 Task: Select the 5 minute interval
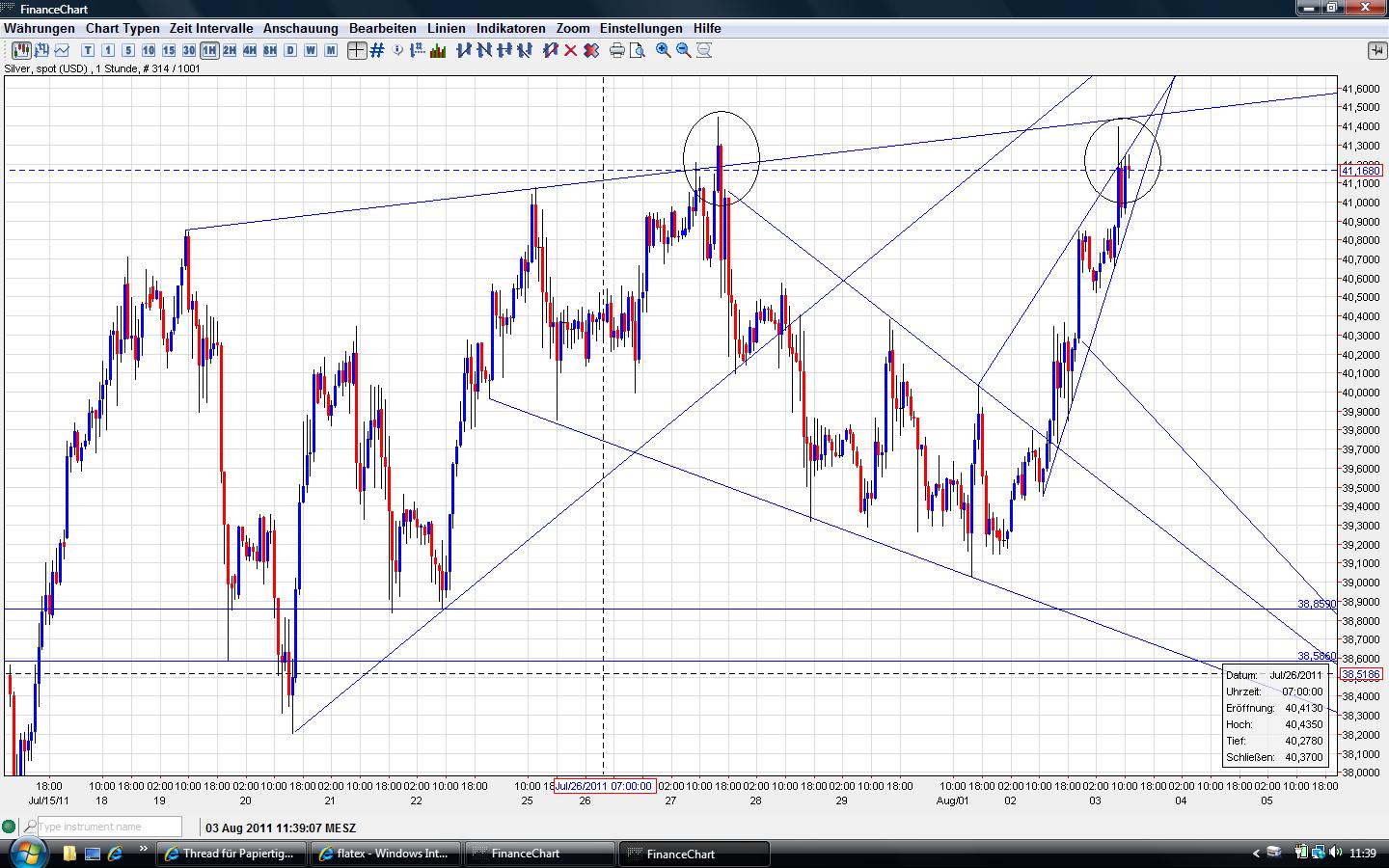point(128,50)
